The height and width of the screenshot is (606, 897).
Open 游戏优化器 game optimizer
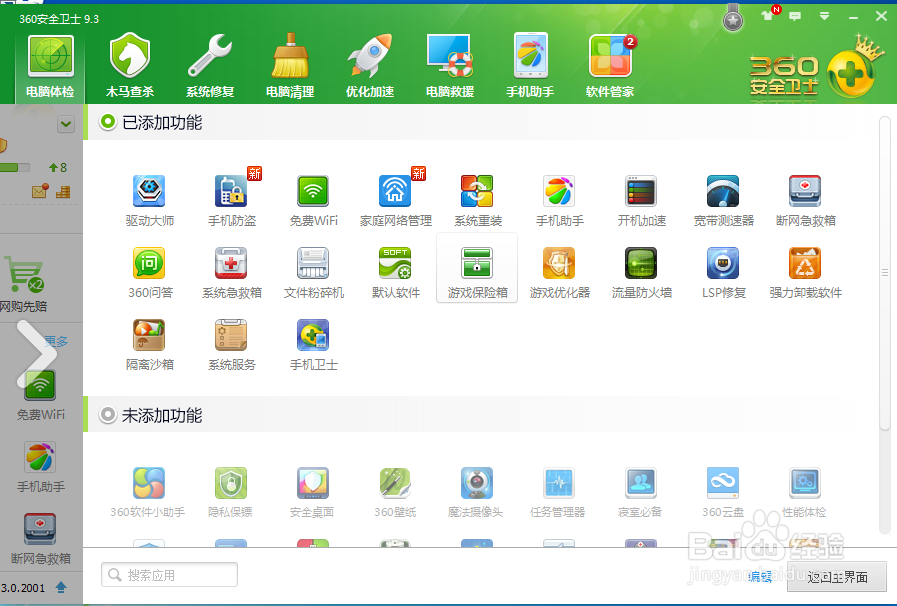(x=559, y=273)
